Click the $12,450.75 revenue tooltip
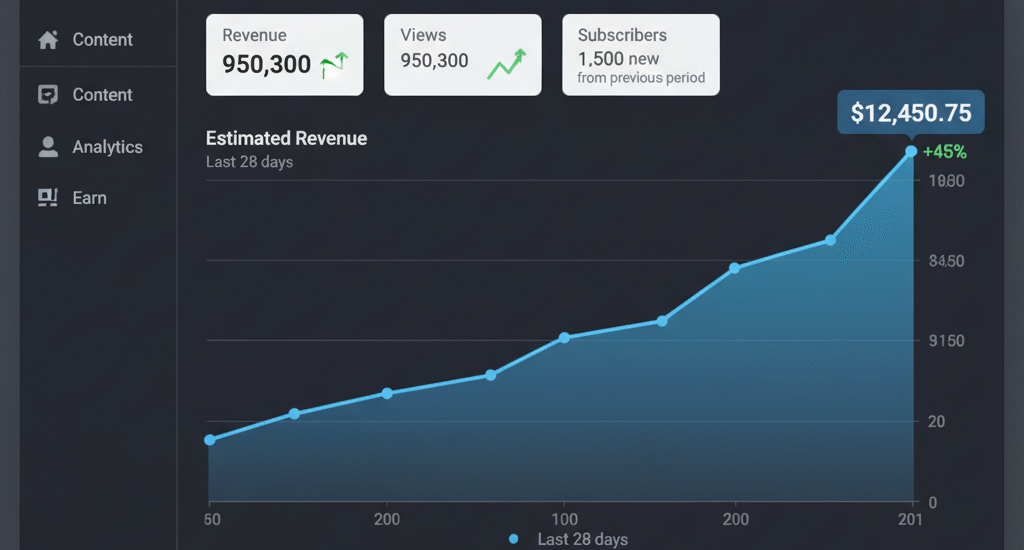 click(910, 113)
